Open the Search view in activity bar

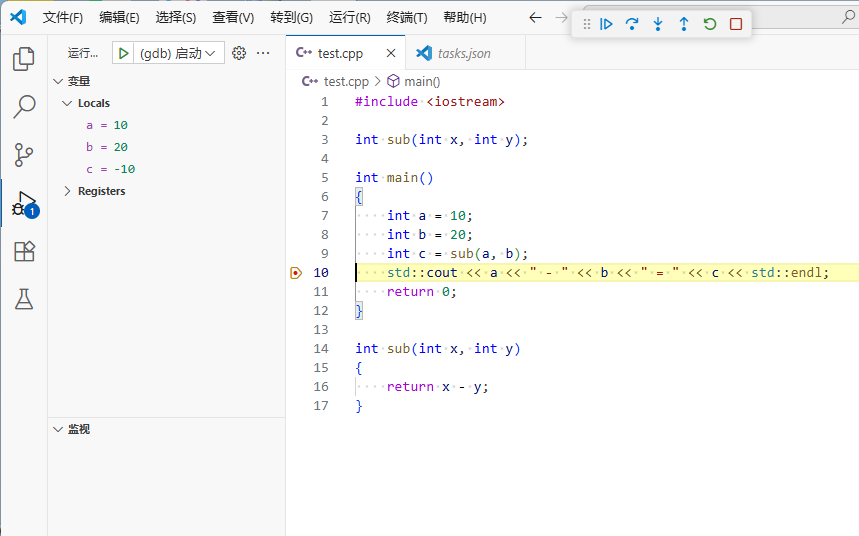(x=24, y=106)
